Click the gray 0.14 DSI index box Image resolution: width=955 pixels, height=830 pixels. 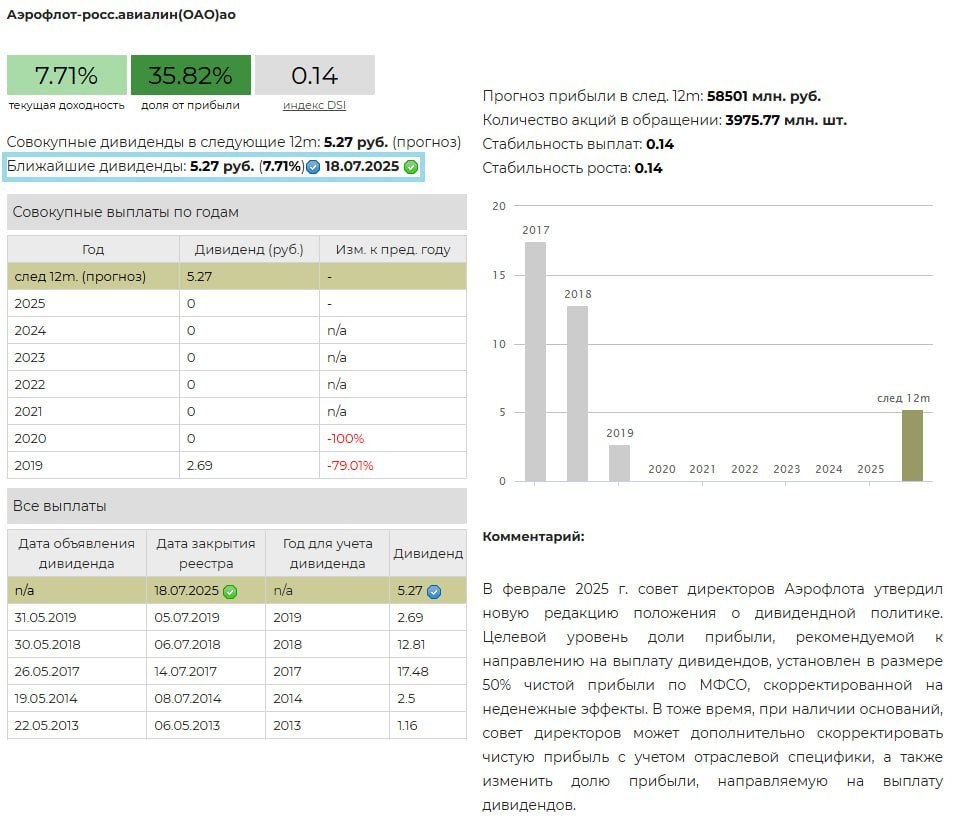(x=314, y=75)
